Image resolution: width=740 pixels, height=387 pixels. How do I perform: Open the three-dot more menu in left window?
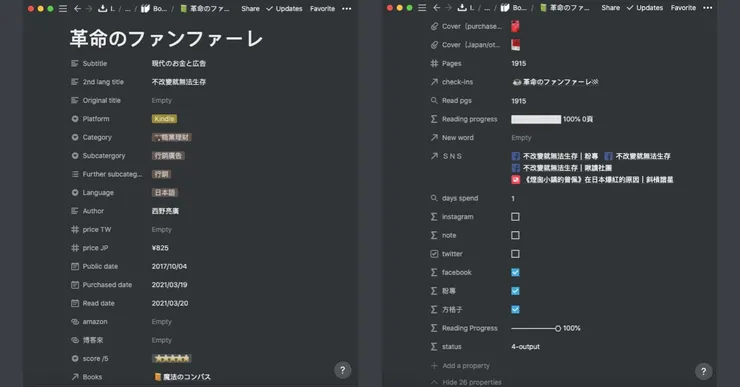[346, 8]
